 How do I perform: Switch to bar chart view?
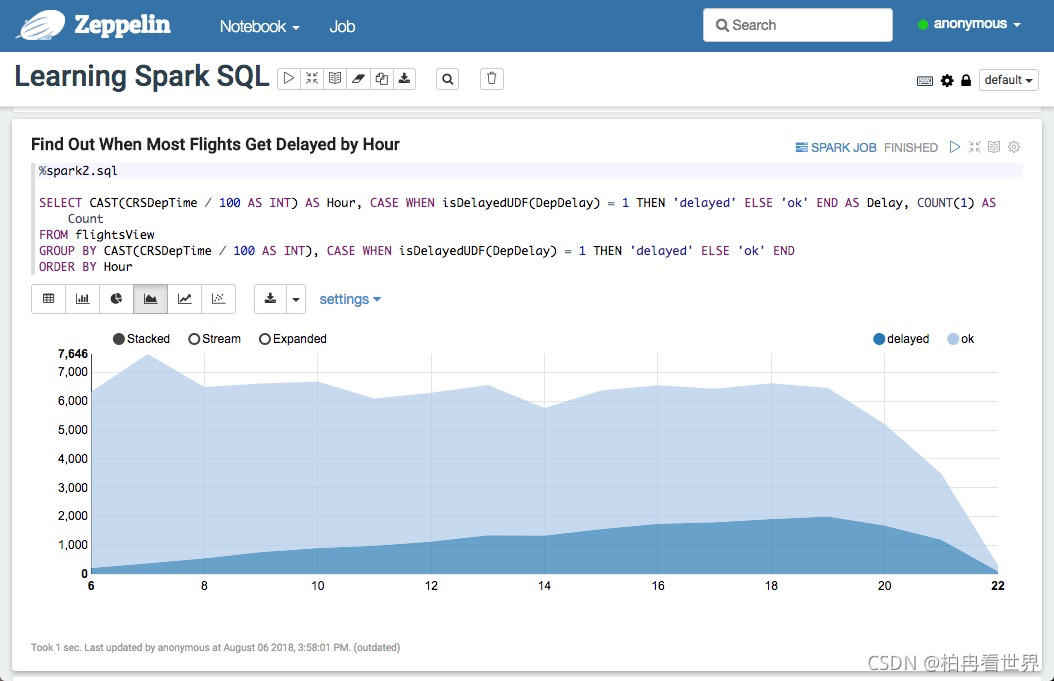point(83,298)
